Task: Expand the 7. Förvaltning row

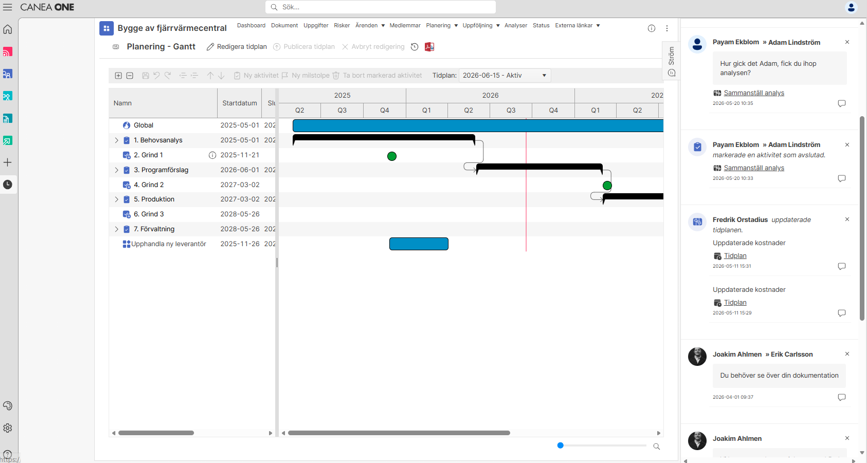Action: tap(116, 229)
